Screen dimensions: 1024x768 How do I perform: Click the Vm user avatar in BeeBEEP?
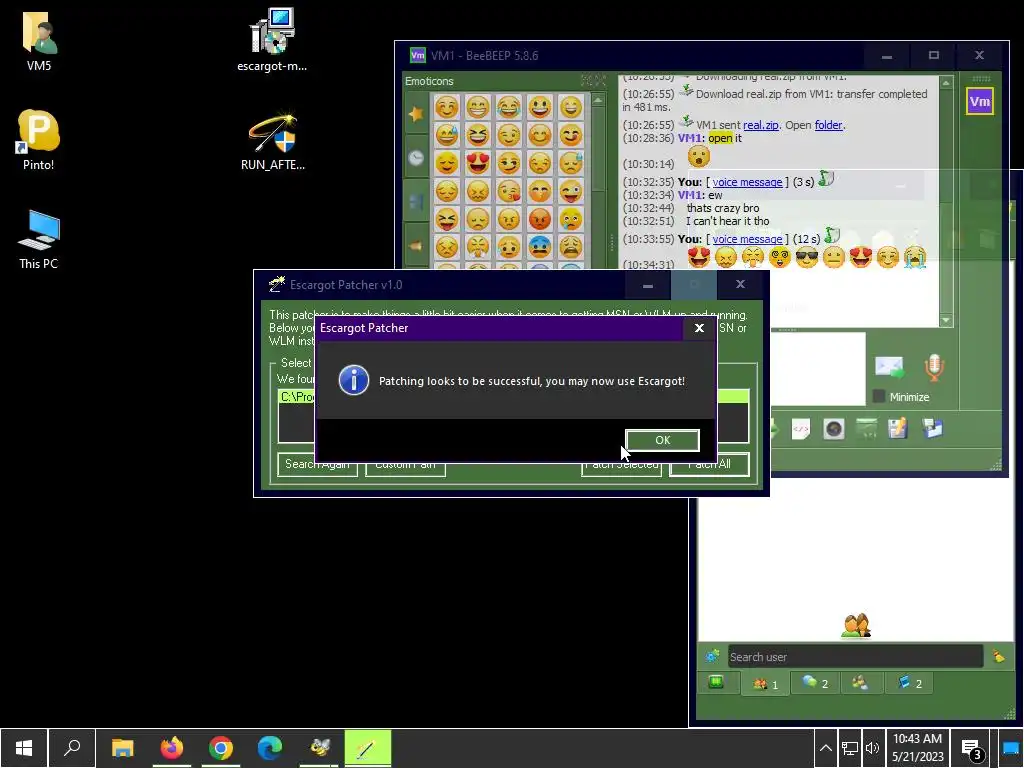click(x=980, y=101)
